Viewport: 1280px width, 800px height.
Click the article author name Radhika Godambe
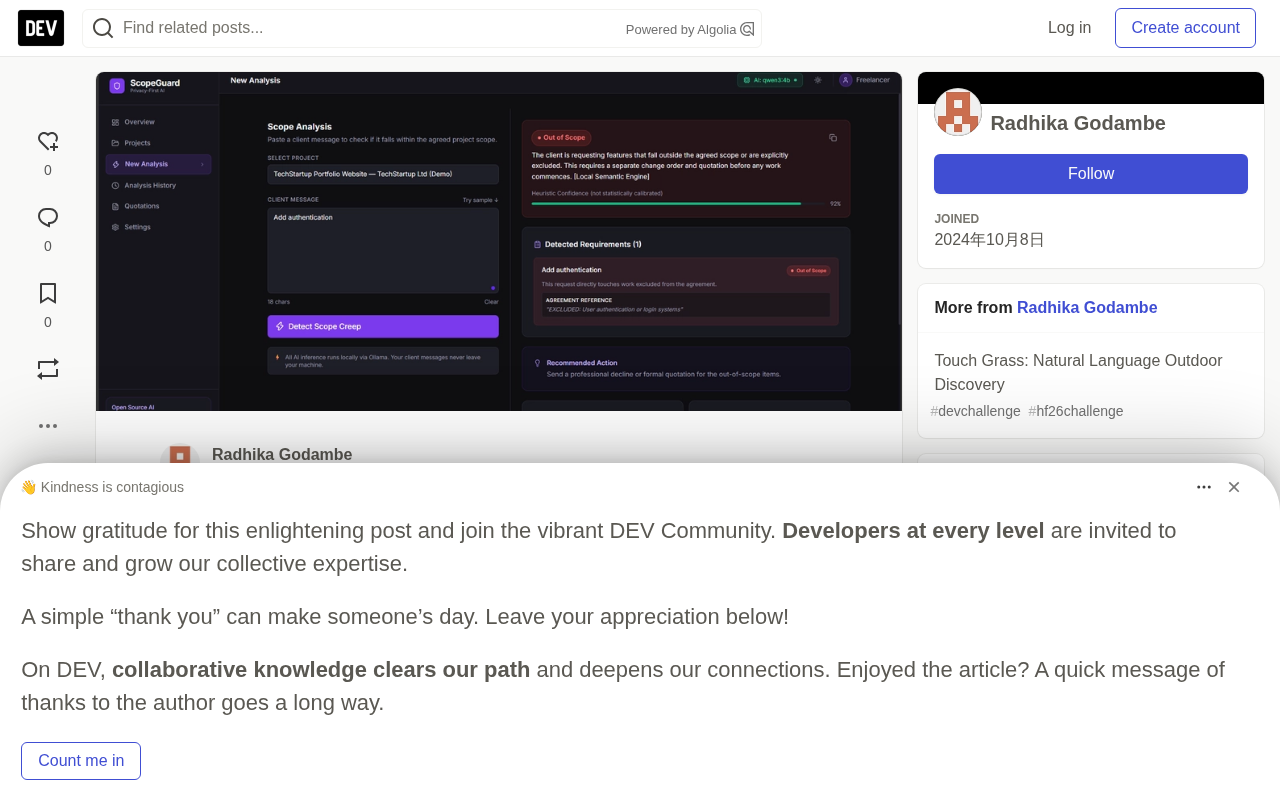tap(282, 455)
